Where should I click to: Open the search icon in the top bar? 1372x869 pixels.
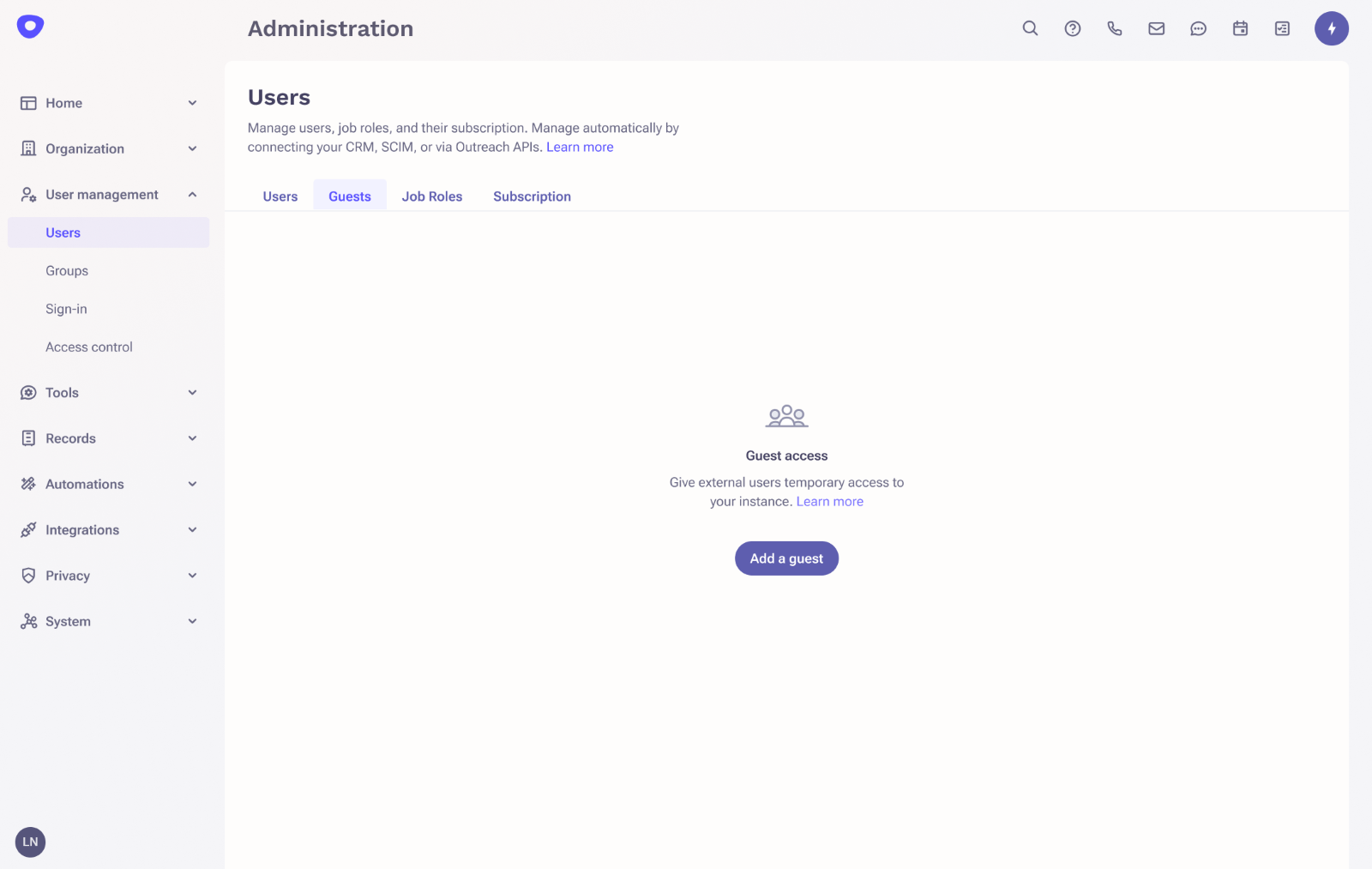tap(1029, 28)
